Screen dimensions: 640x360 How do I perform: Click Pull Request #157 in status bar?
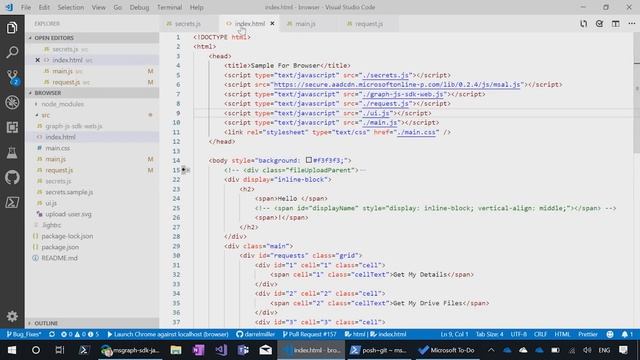click(309, 334)
